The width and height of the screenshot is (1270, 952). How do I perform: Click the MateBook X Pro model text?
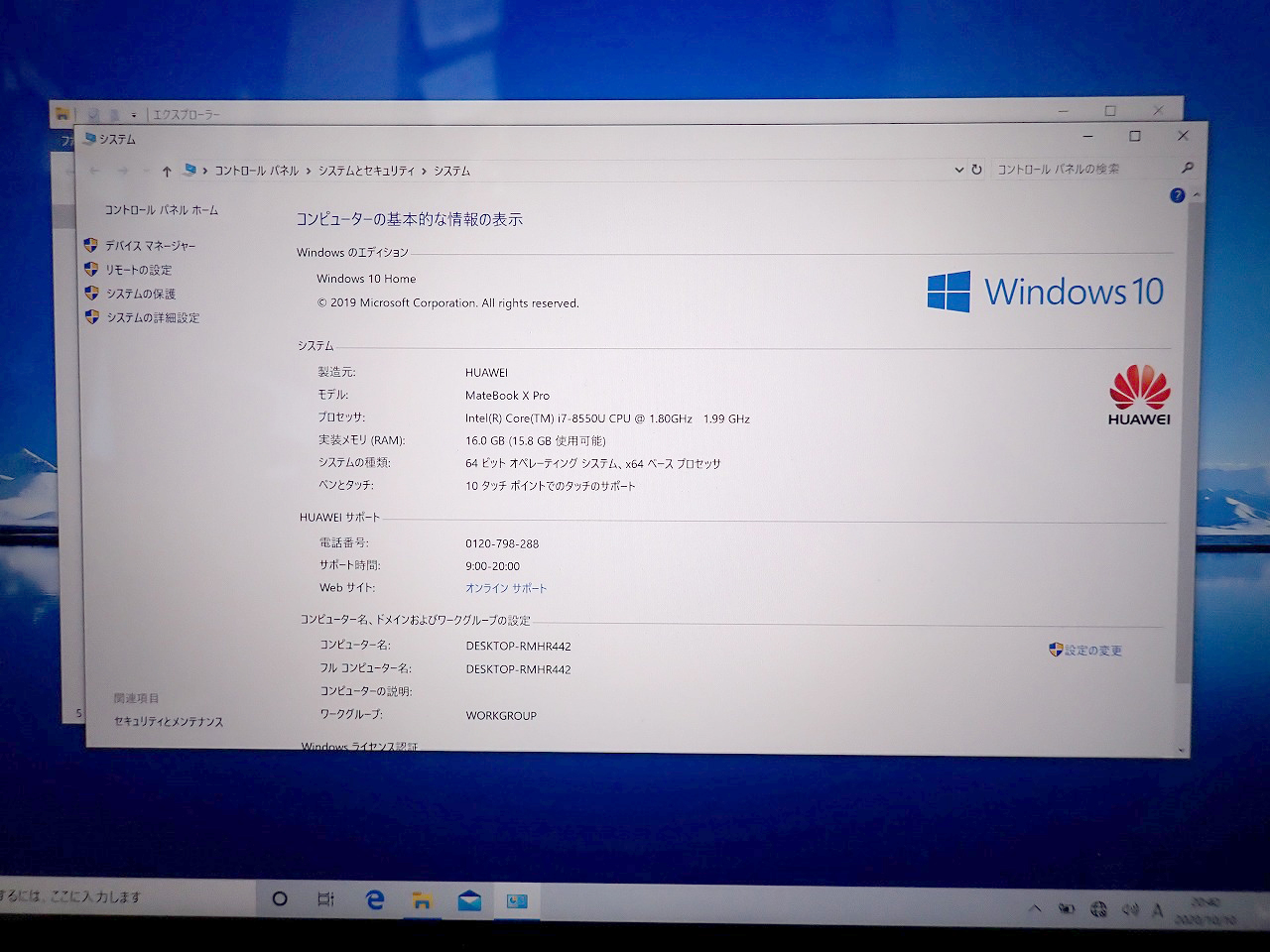click(507, 395)
